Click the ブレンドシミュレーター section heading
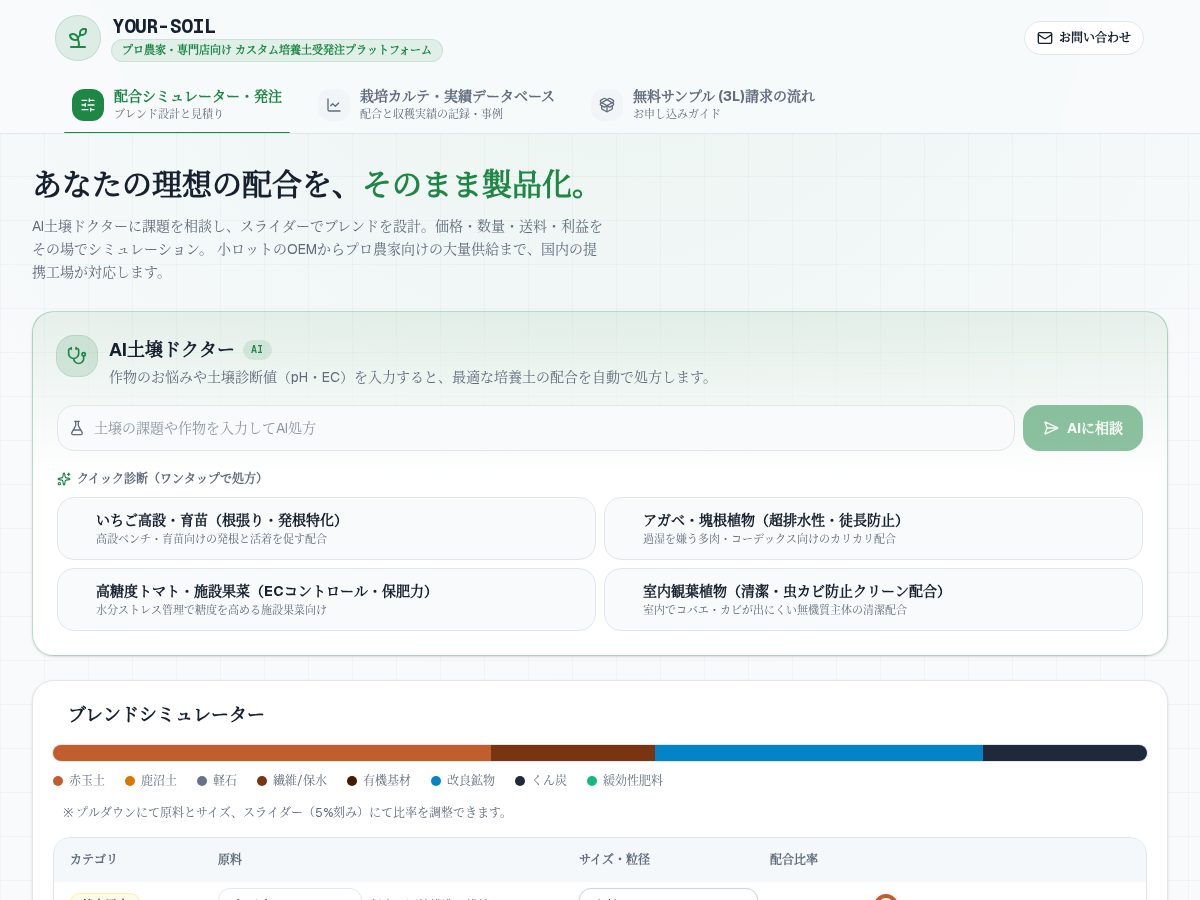 (x=166, y=714)
